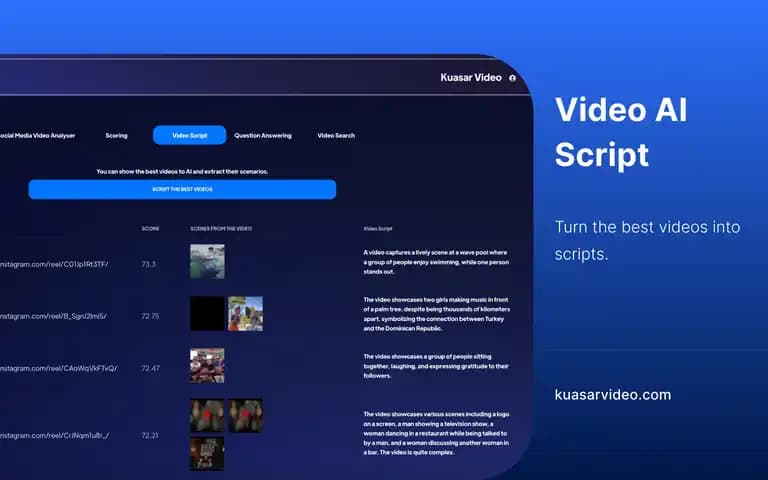This screenshot has height=480, width=768.
Task: Click the Script The Best Videos button
Action: click(x=182, y=189)
